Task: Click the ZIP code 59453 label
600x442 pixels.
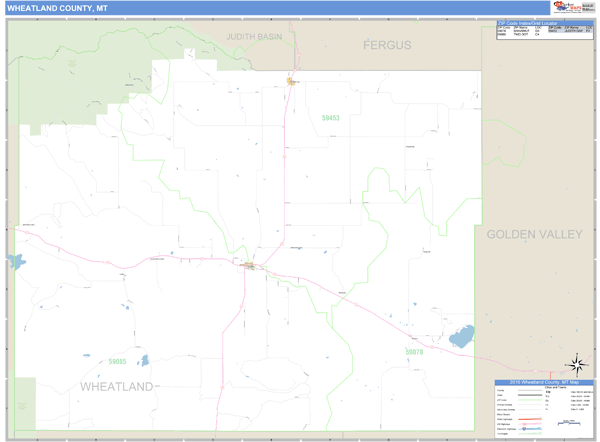Action: tap(330, 118)
